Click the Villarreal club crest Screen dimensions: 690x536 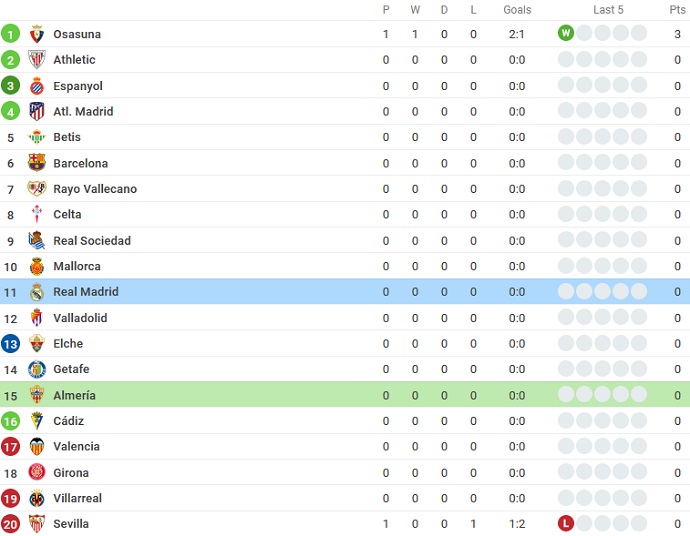tap(37, 498)
